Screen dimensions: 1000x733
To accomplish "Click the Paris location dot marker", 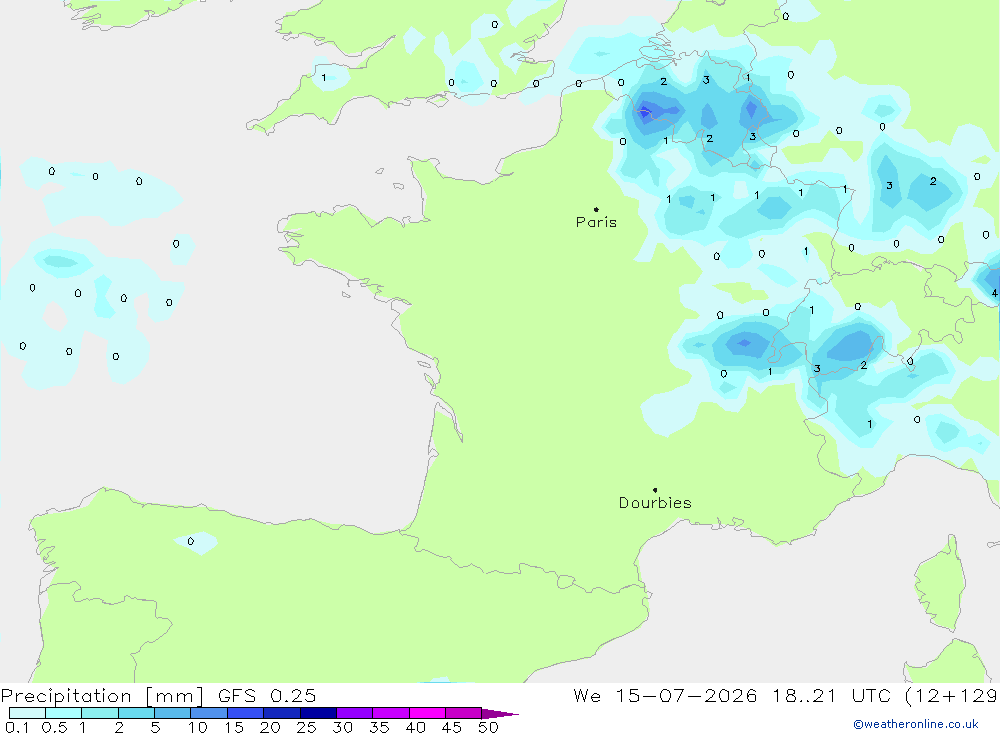I will click(596, 209).
